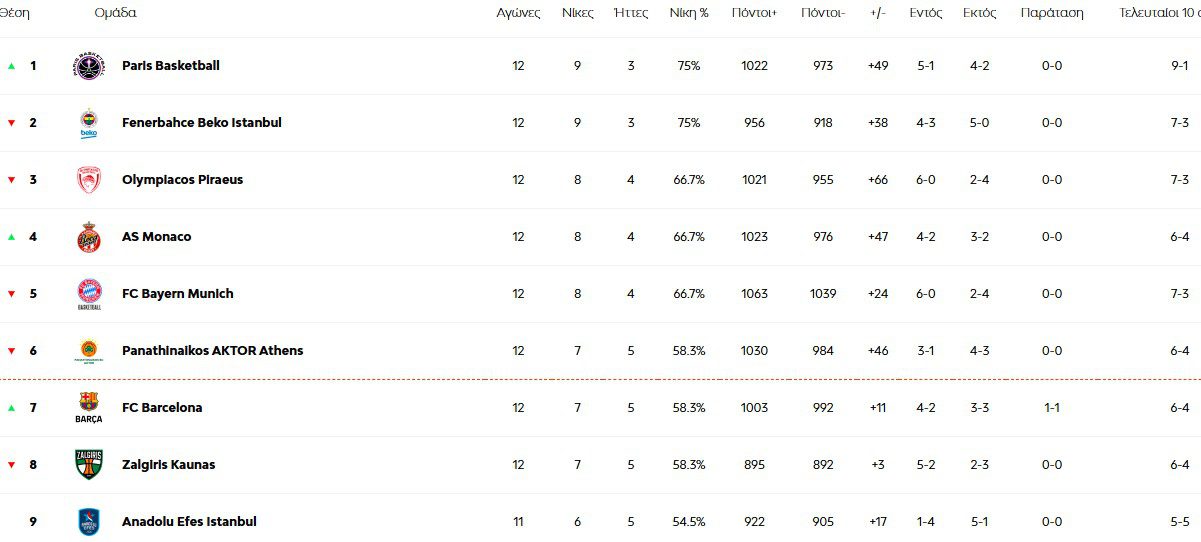Click the Anadolu Efes Istanbul logo
The image size is (1201, 542).
click(x=89, y=522)
